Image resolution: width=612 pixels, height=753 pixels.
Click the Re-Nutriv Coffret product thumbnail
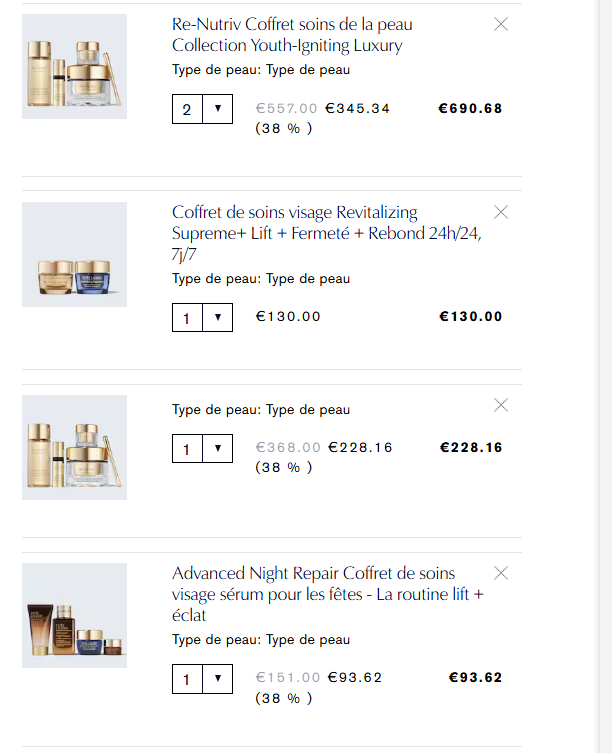(x=75, y=66)
